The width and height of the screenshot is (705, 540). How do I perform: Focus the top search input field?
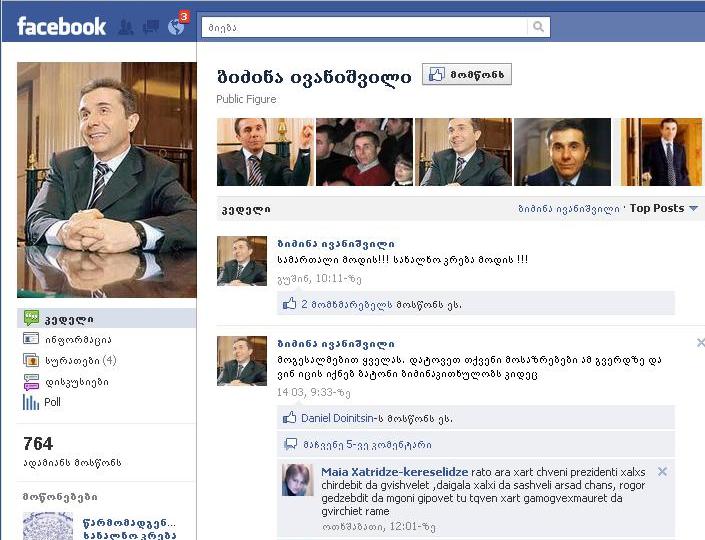364,27
